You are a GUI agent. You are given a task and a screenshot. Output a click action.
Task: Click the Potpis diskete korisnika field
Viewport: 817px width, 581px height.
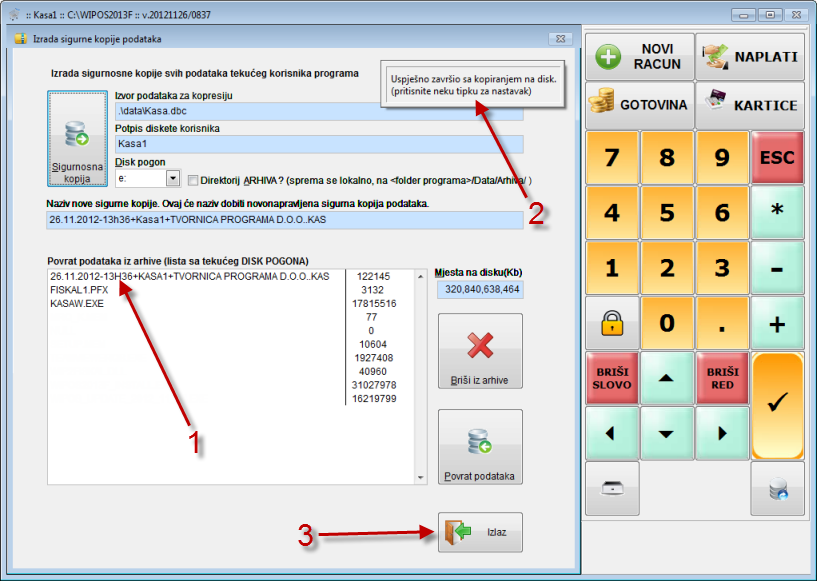point(318,144)
